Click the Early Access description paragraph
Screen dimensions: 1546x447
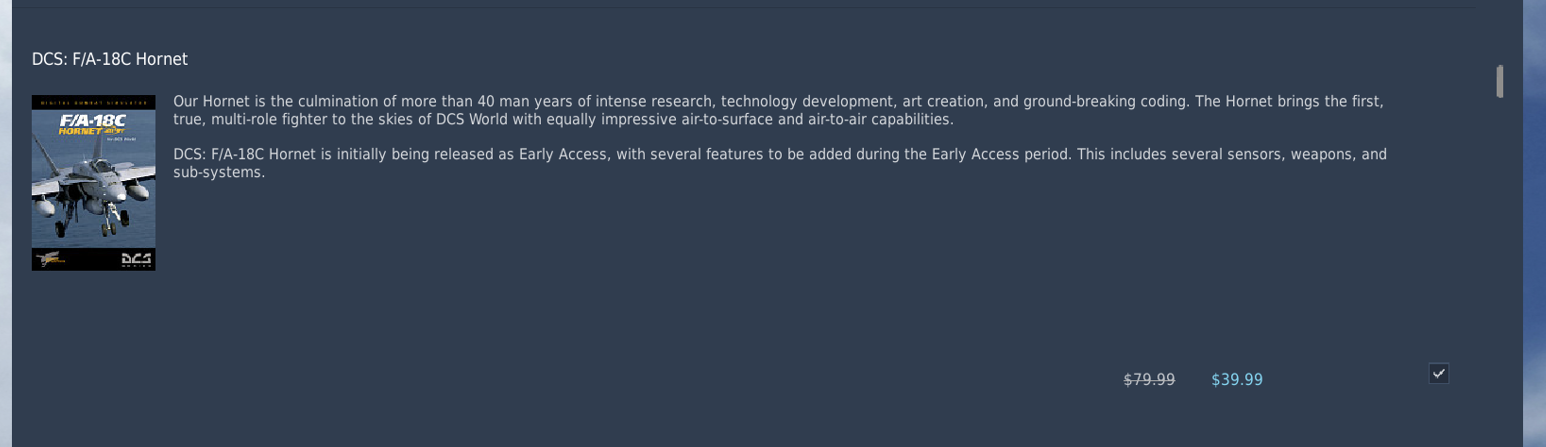(780, 163)
